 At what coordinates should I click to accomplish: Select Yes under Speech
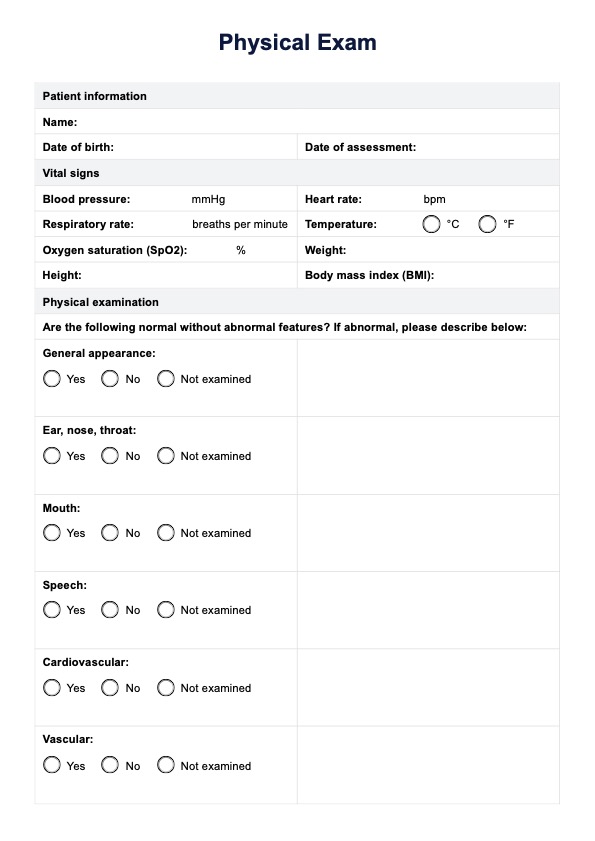pyautogui.click(x=52, y=610)
